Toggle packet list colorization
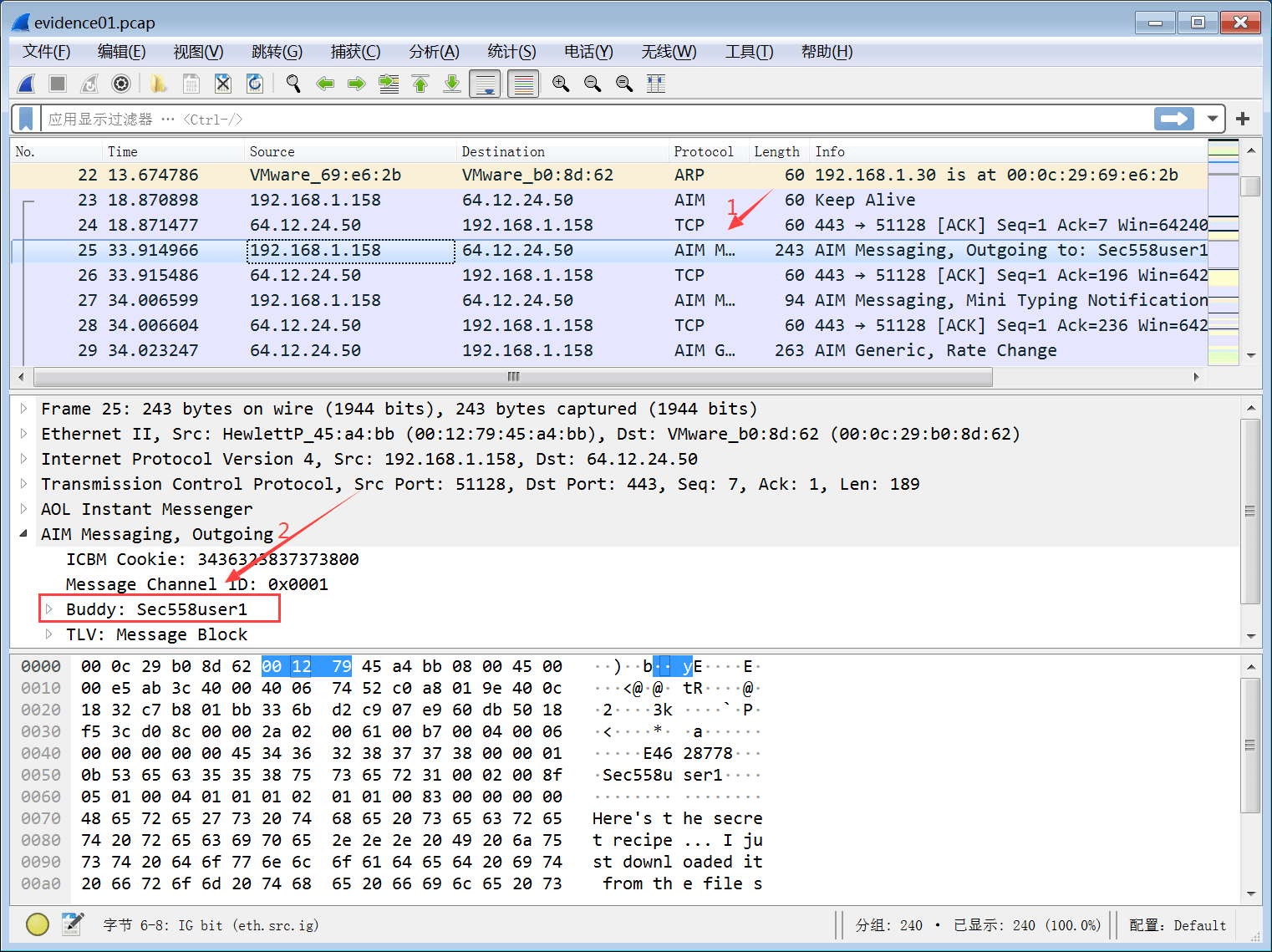This screenshot has height=952, width=1272. coord(523,84)
